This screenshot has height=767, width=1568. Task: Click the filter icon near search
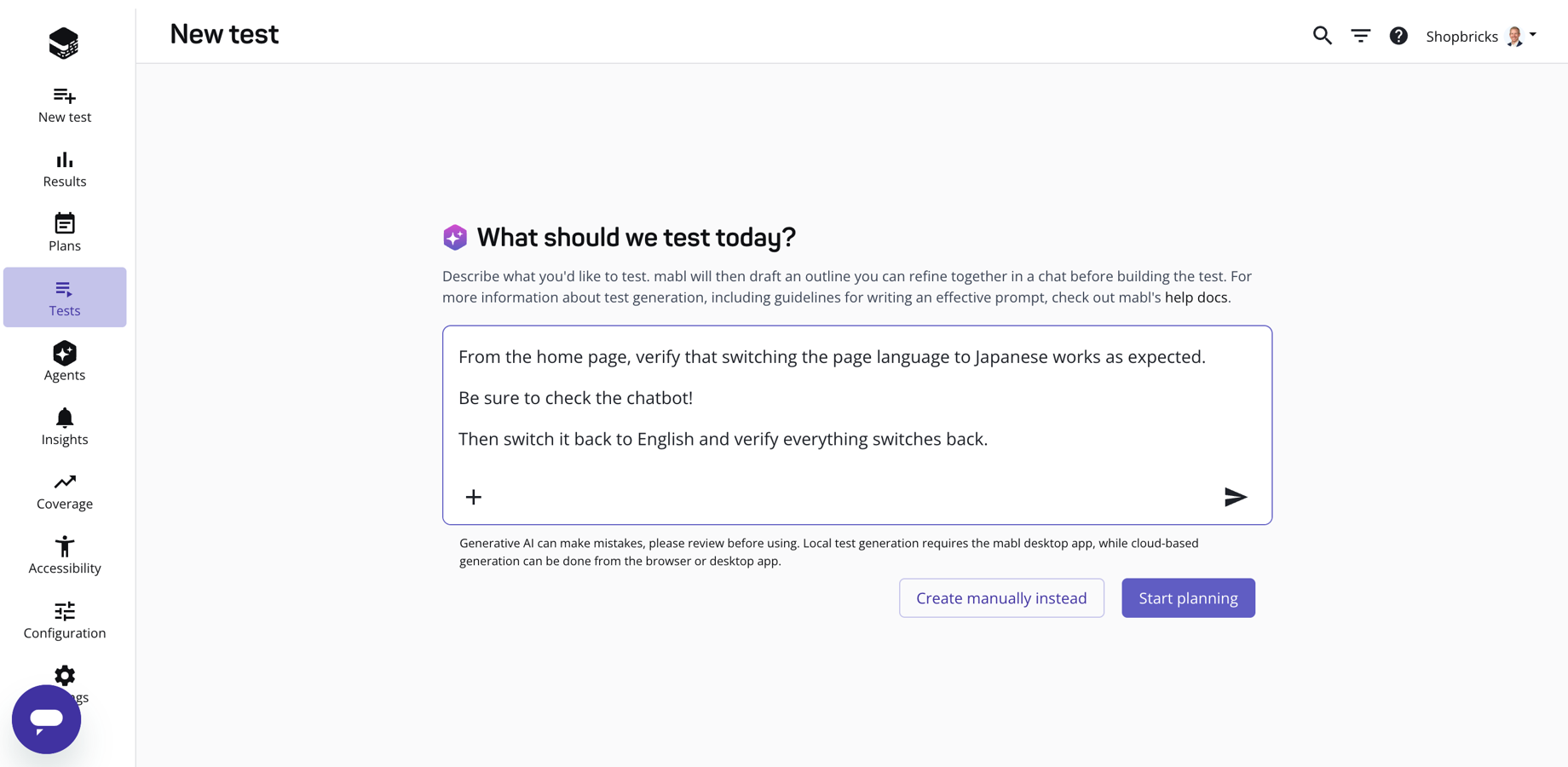(x=1360, y=36)
